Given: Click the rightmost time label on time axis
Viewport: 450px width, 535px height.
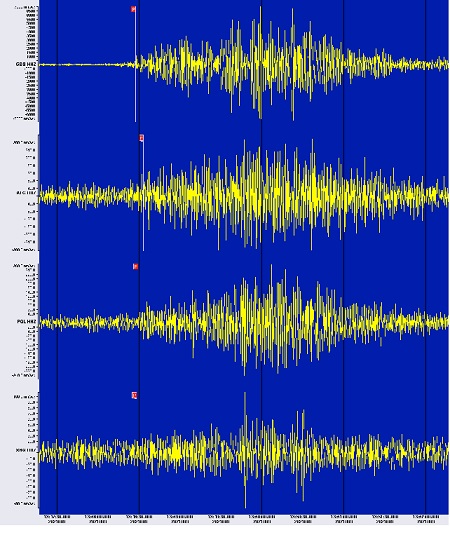Looking at the screenshot, I should [426, 519].
